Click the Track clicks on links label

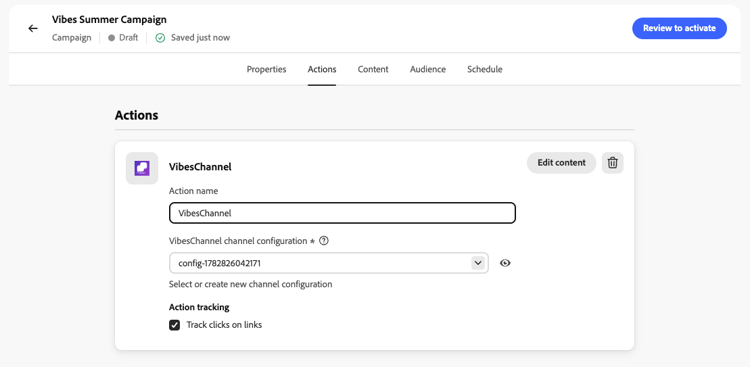coord(224,325)
